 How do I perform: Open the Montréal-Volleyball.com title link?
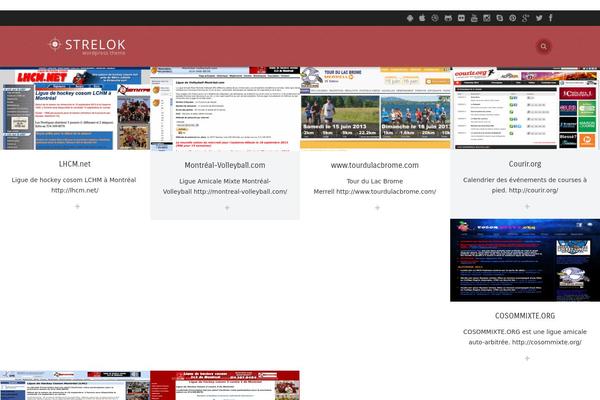click(x=225, y=165)
